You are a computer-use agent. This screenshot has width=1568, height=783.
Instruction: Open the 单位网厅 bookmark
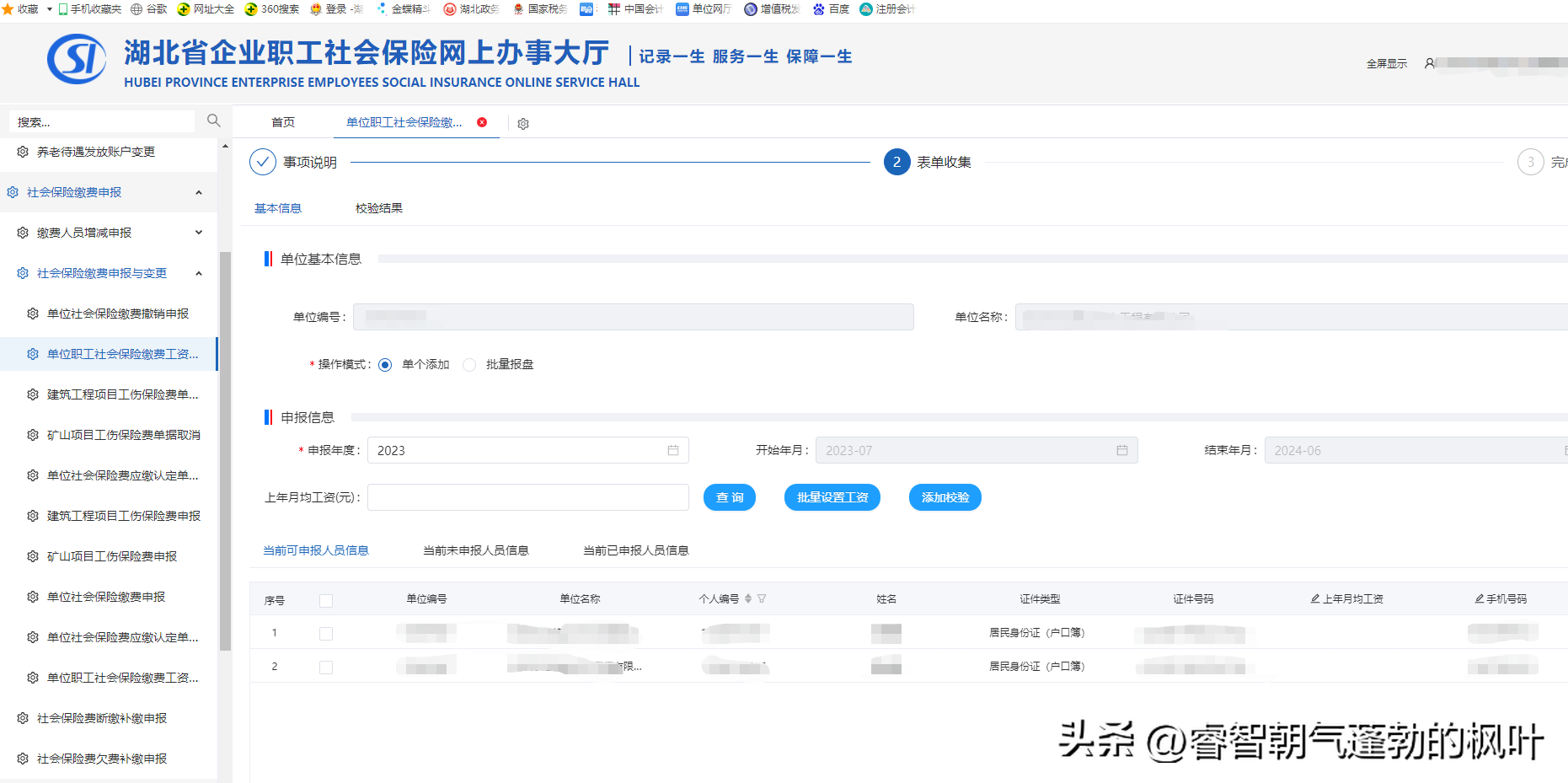[704, 8]
